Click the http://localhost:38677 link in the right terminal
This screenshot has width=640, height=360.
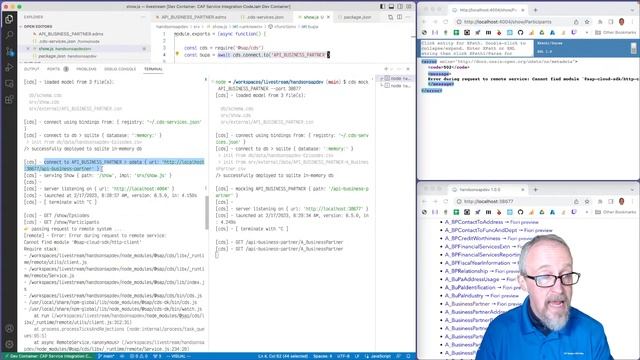coord(334,209)
